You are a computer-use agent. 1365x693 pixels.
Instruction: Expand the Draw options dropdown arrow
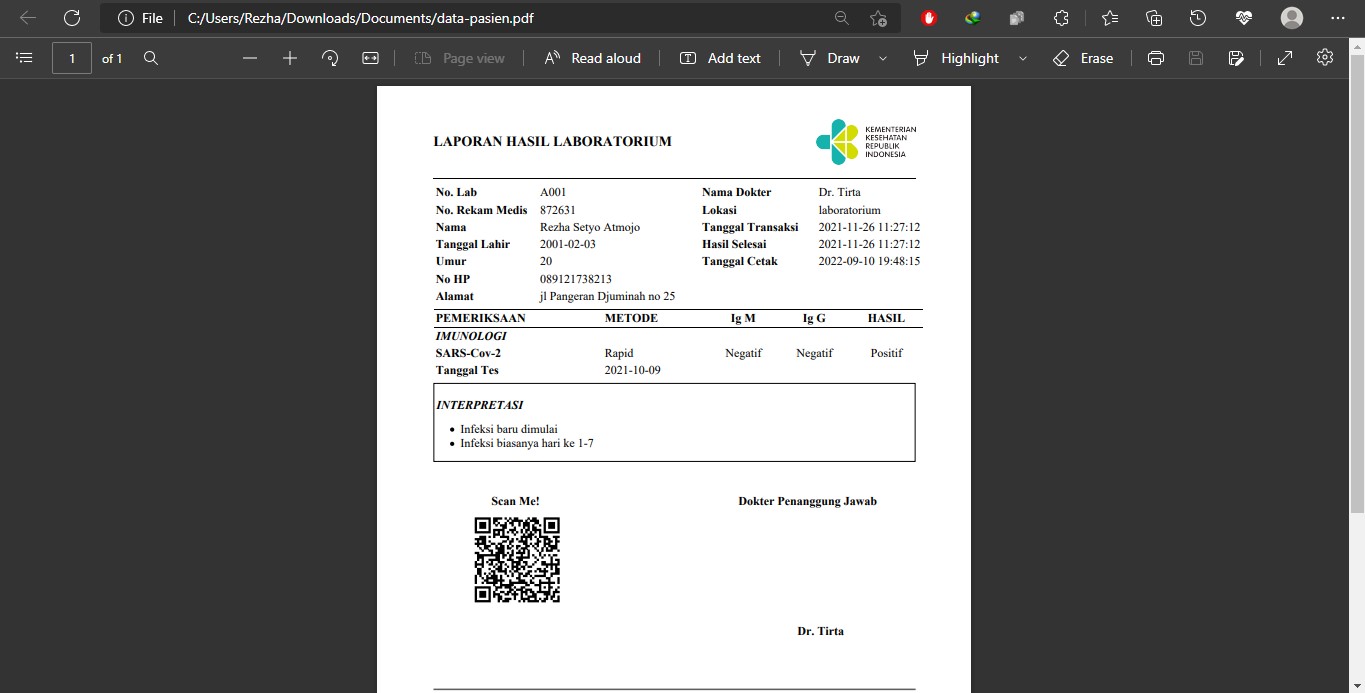pyautogui.click(x=882, y=58)
